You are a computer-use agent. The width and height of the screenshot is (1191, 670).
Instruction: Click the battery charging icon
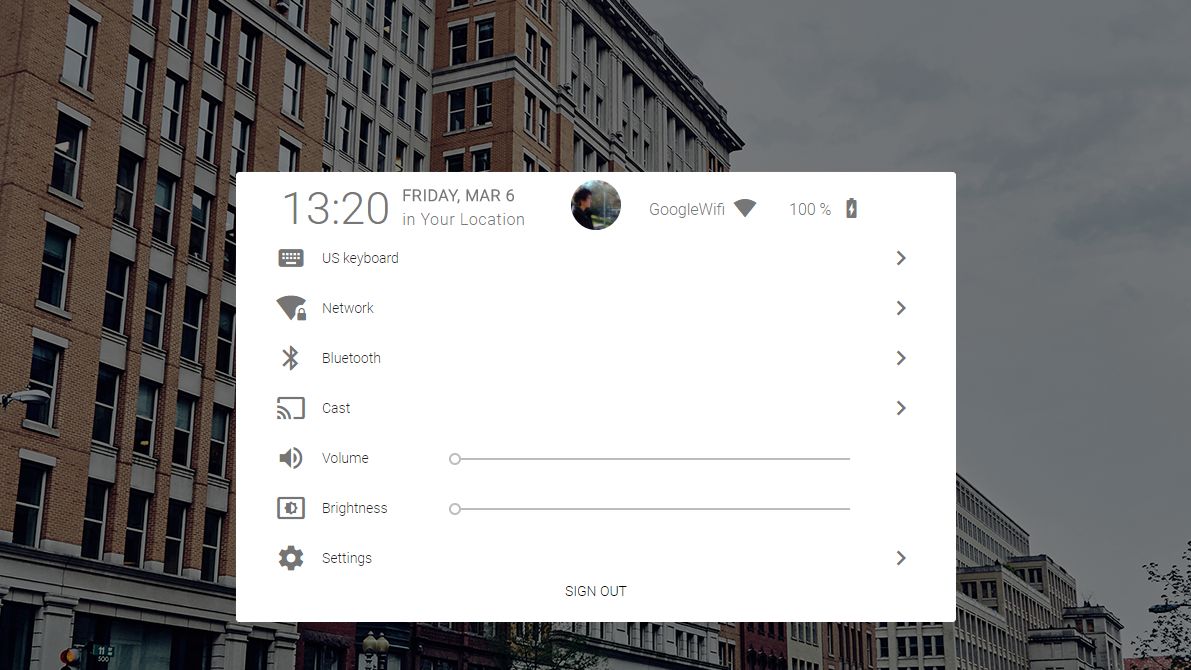[851, 208]
